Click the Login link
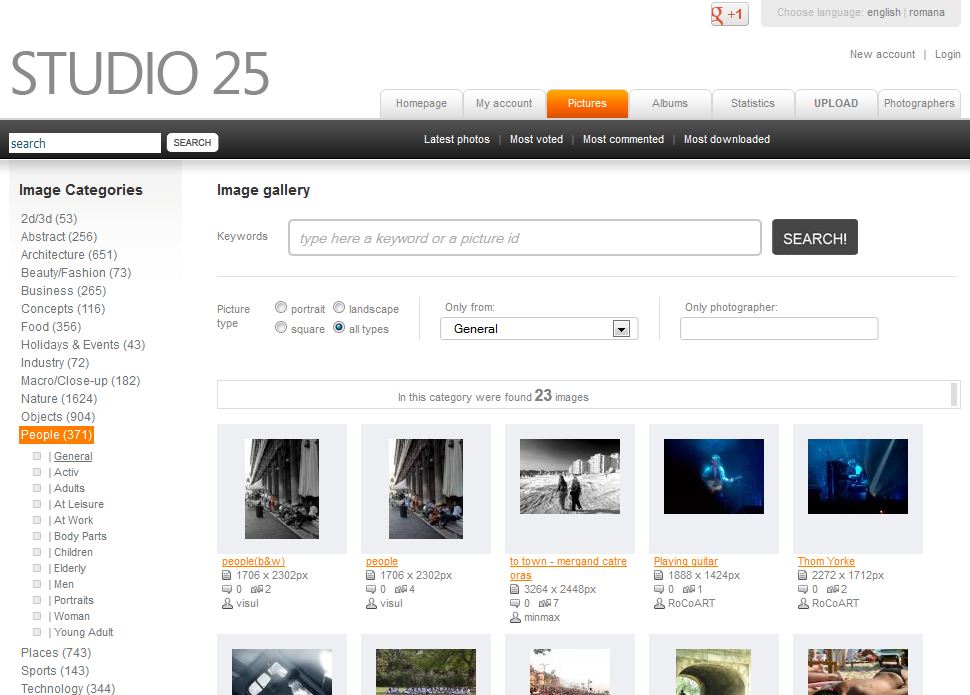 coord(948,54)
